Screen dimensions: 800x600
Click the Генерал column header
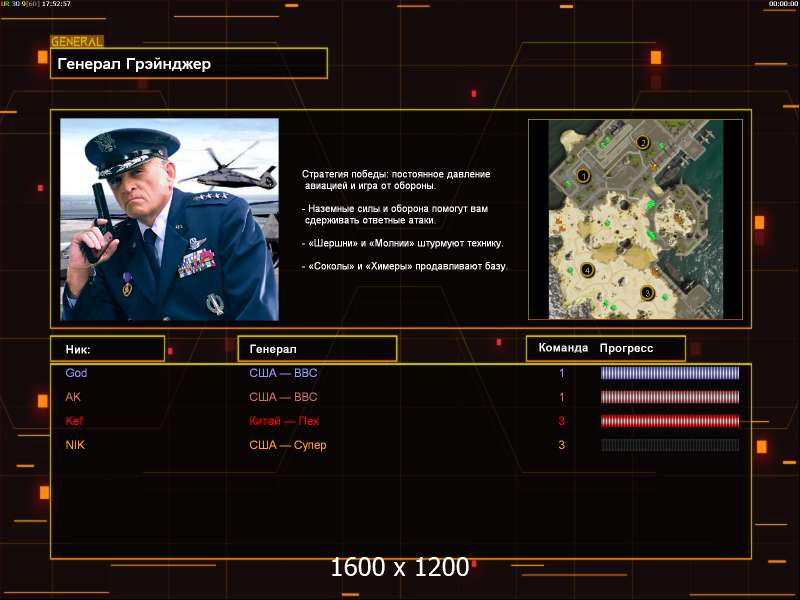click(x=317, y=349)
